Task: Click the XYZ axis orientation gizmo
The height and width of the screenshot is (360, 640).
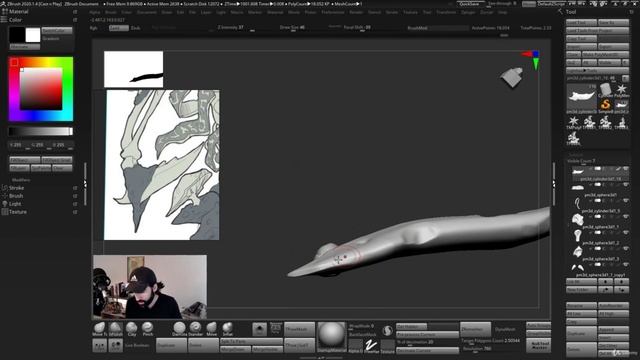Action: 532,60
